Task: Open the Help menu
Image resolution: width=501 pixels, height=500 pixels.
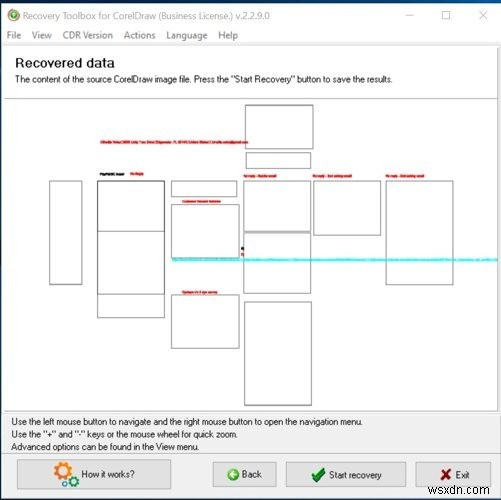Action: (x=228, y=35)
